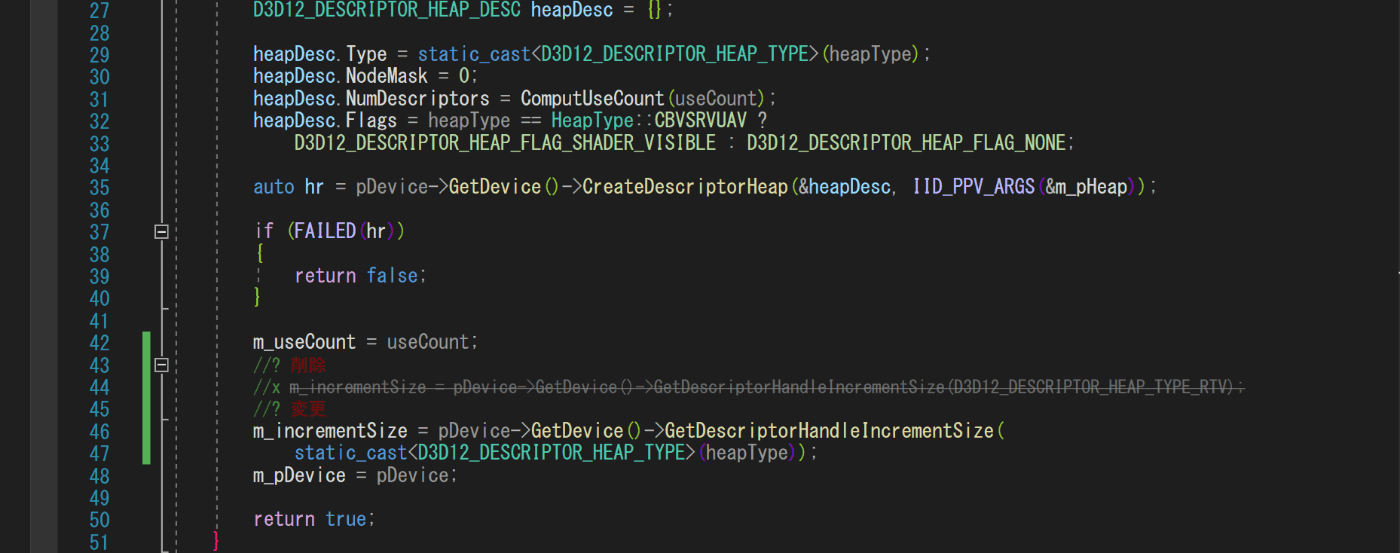Image resolution: width=1400 pixels, height=553 pixels.
Task: Click 'return false' statement
Action: [360, 276]
